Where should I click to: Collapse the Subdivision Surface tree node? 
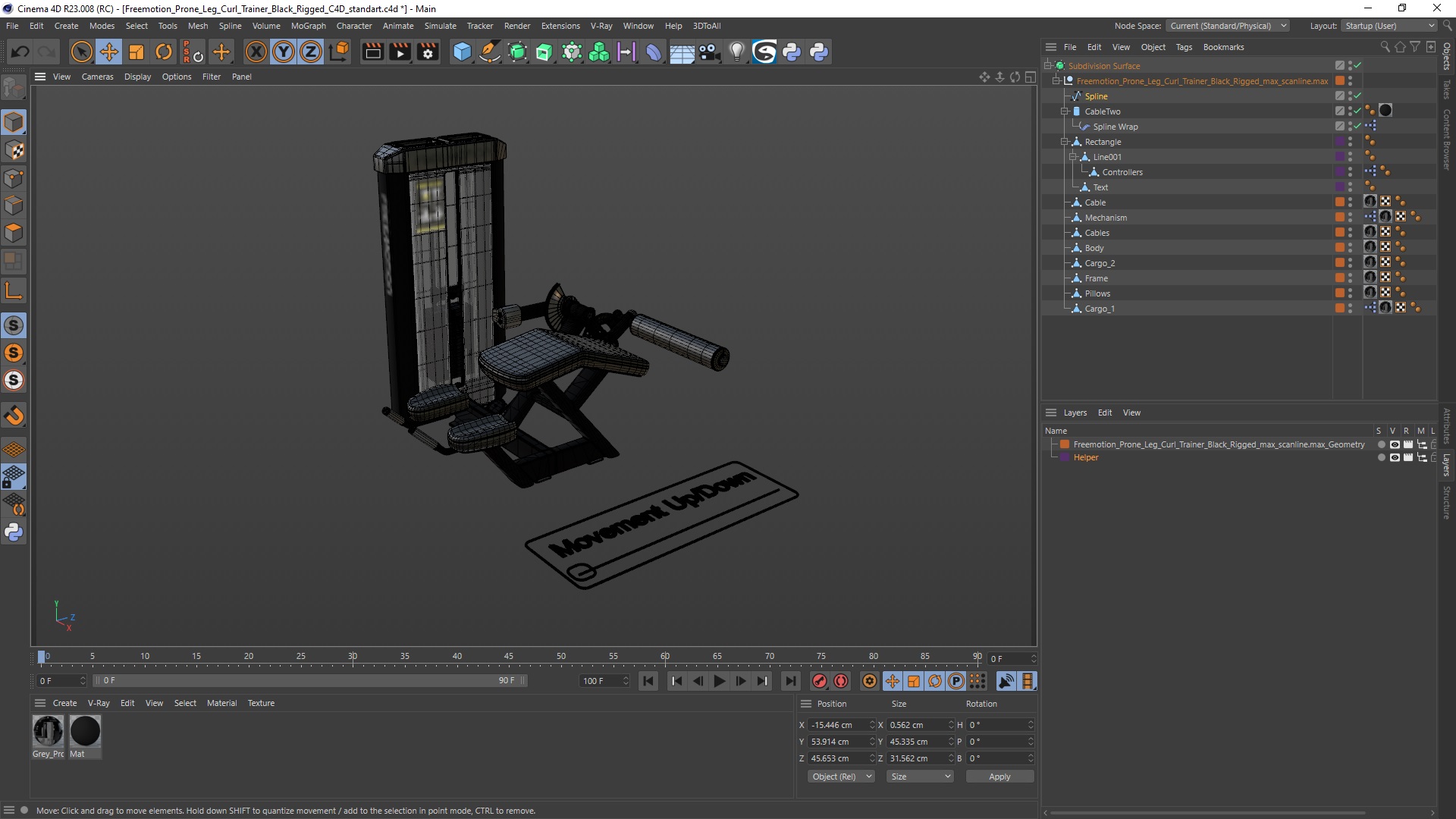tap(1047, 66)
